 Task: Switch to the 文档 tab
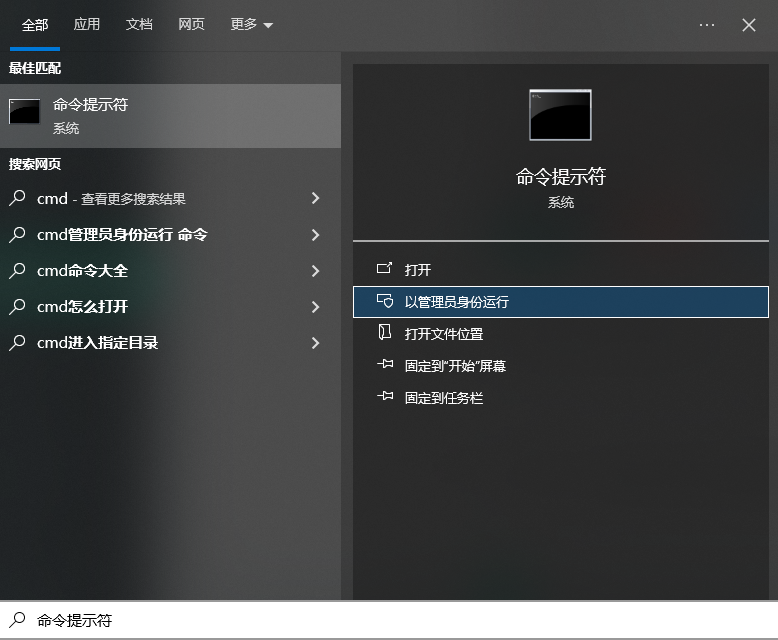click(139, 24)
